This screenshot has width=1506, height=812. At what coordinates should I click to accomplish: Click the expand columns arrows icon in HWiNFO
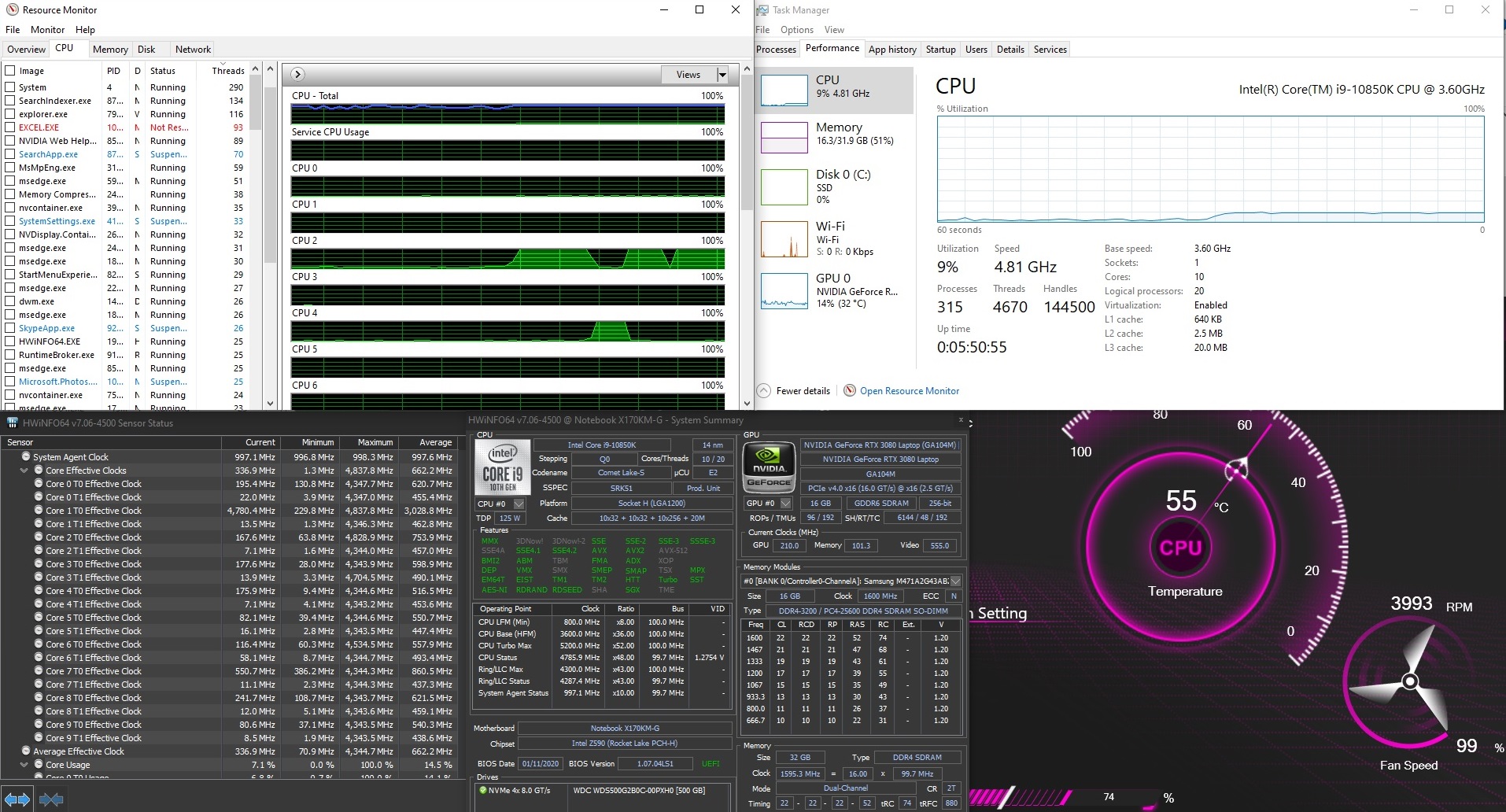click(x=17, y=800)
